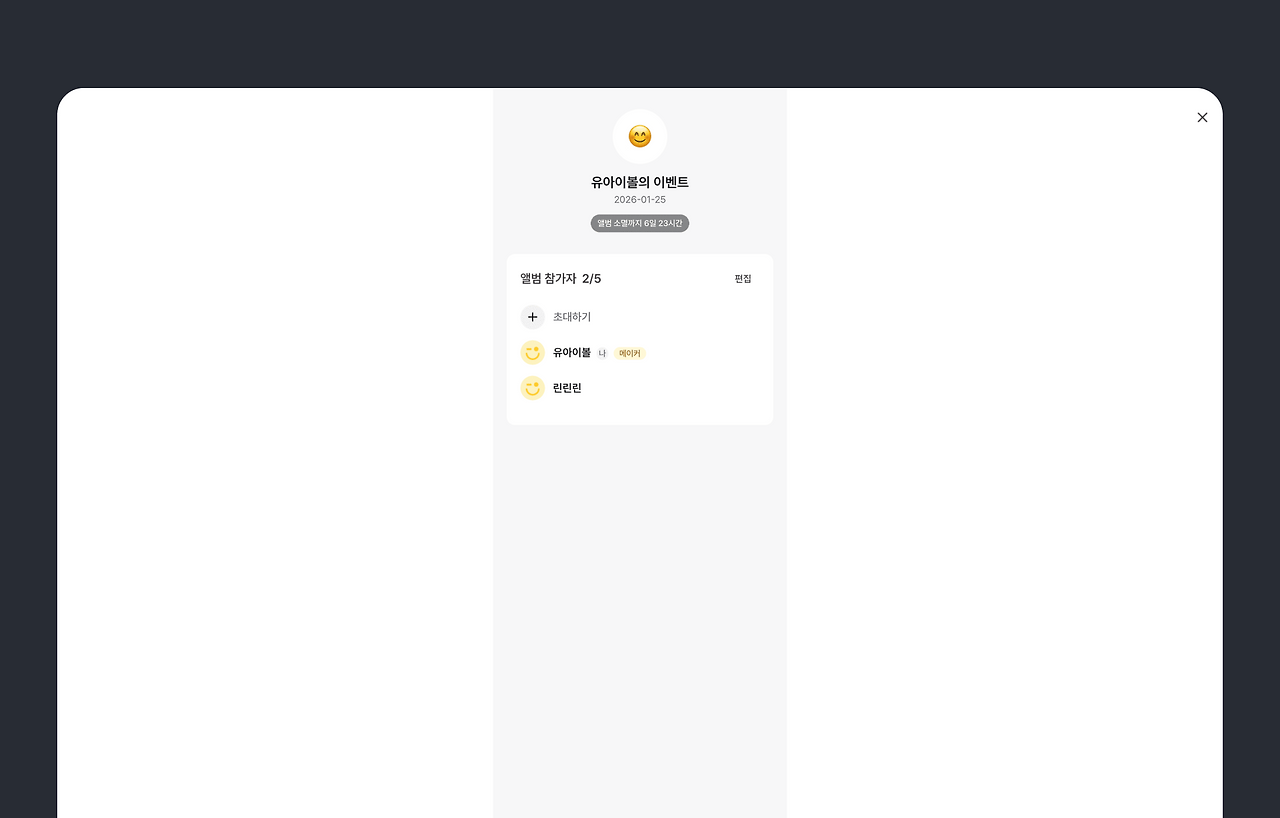Click the event title 유아이볼의 이벤트

tap(640, 182)
